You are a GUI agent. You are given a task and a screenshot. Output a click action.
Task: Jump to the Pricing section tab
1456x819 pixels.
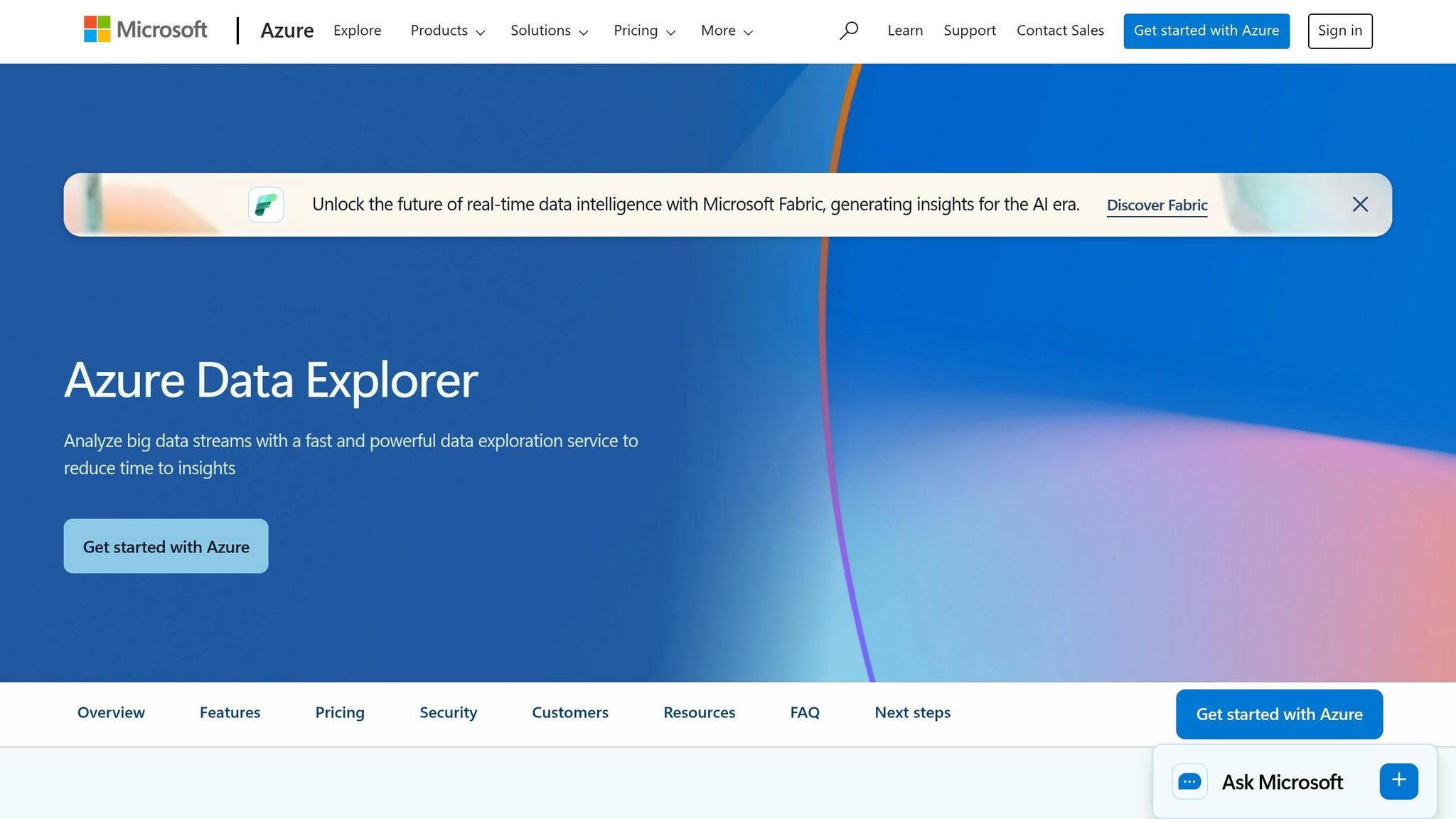coord(340,712)
